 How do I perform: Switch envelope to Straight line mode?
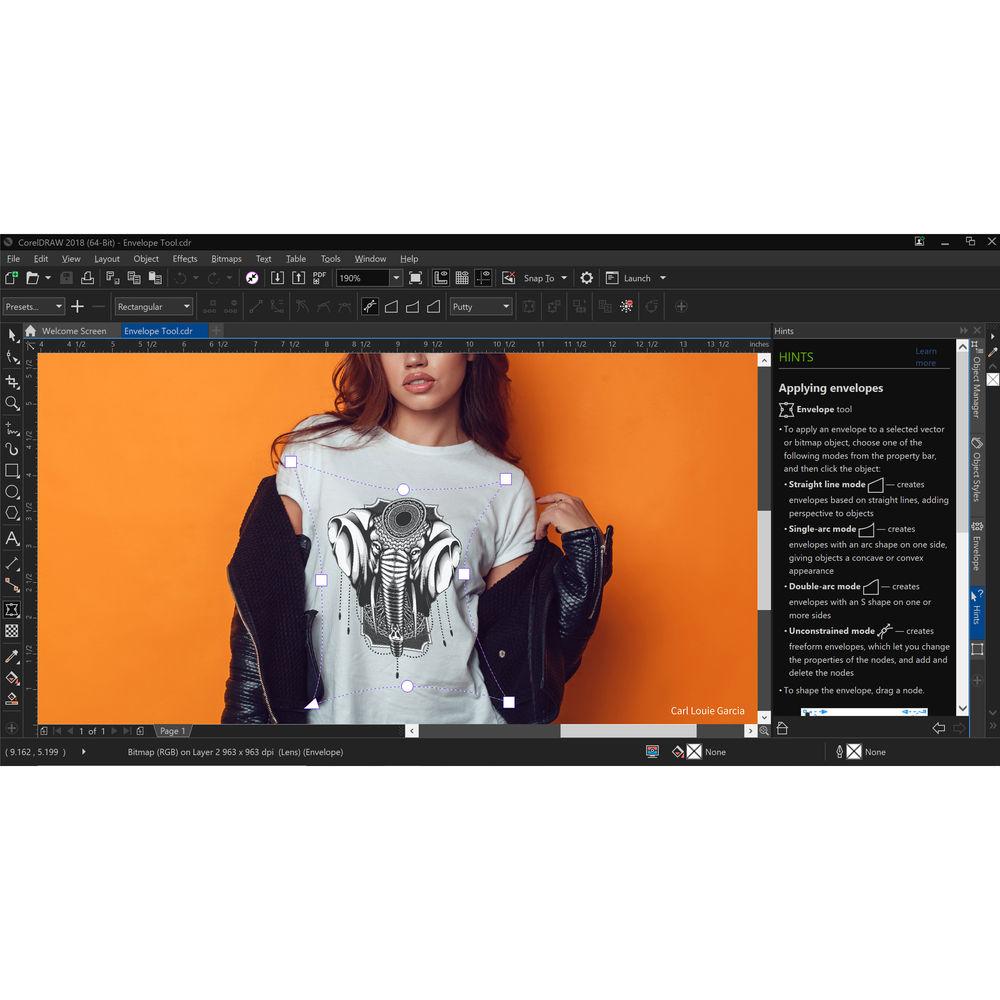[391, 306]
